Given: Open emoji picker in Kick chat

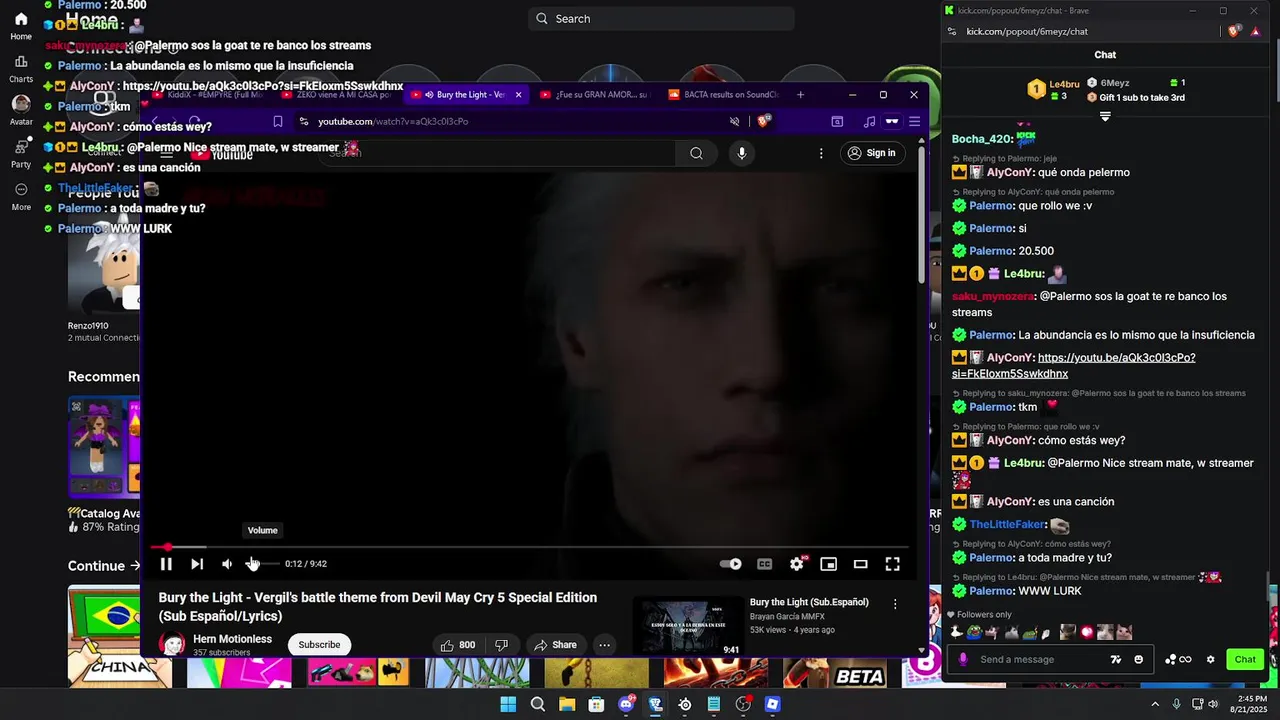Looking at the screenshot, I should tap(1139, 659).
